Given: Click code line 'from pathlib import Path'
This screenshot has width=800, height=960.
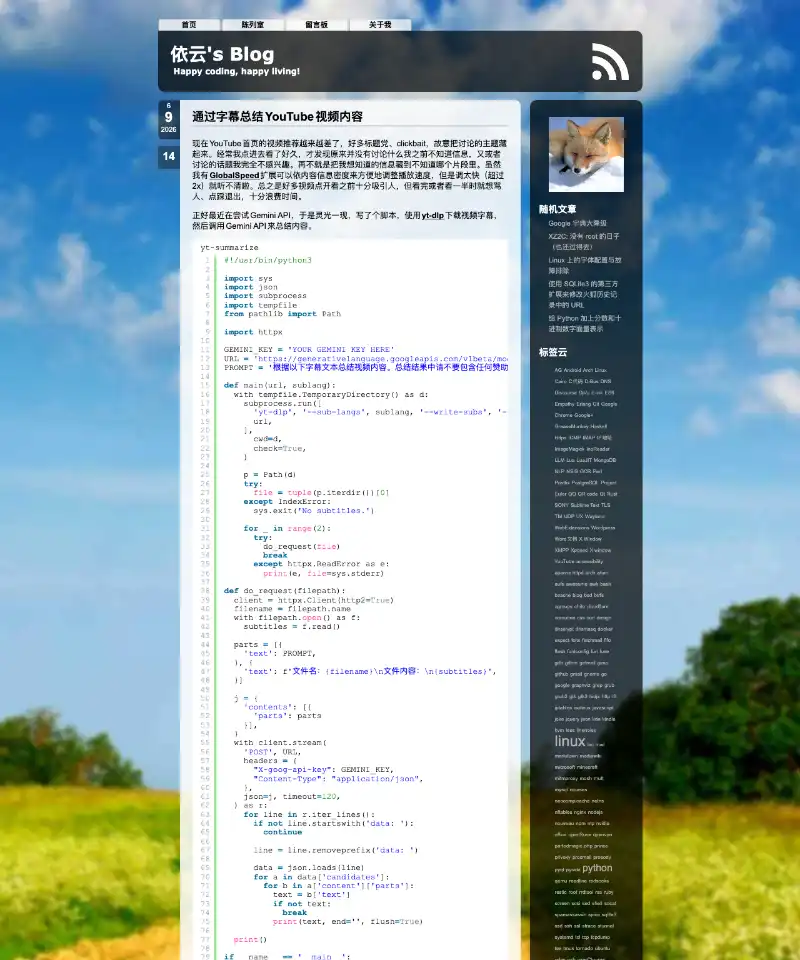Looking at the screenshot, I should point(282,314).
